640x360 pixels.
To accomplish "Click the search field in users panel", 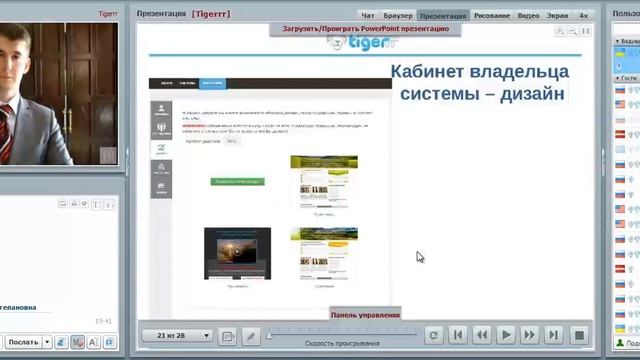I will [x=627, y=29].
